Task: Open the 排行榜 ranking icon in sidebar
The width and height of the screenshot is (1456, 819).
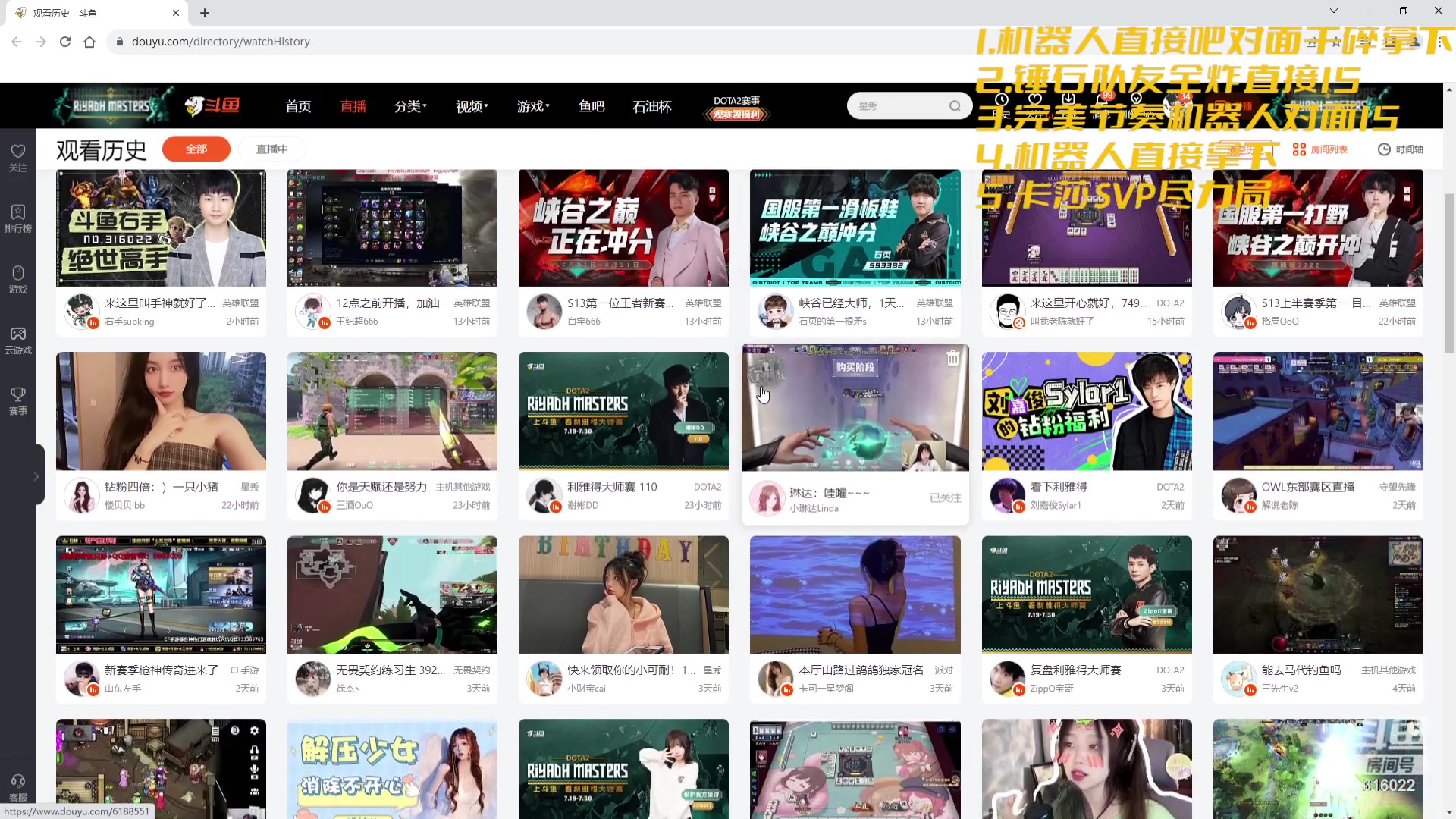Action: click(x=18, y=218)
